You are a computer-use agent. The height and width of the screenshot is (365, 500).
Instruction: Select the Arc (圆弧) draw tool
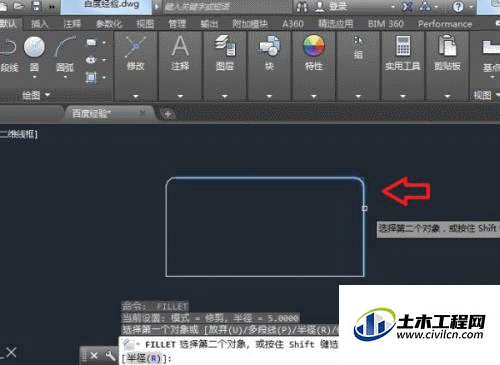tap(65, 53)
